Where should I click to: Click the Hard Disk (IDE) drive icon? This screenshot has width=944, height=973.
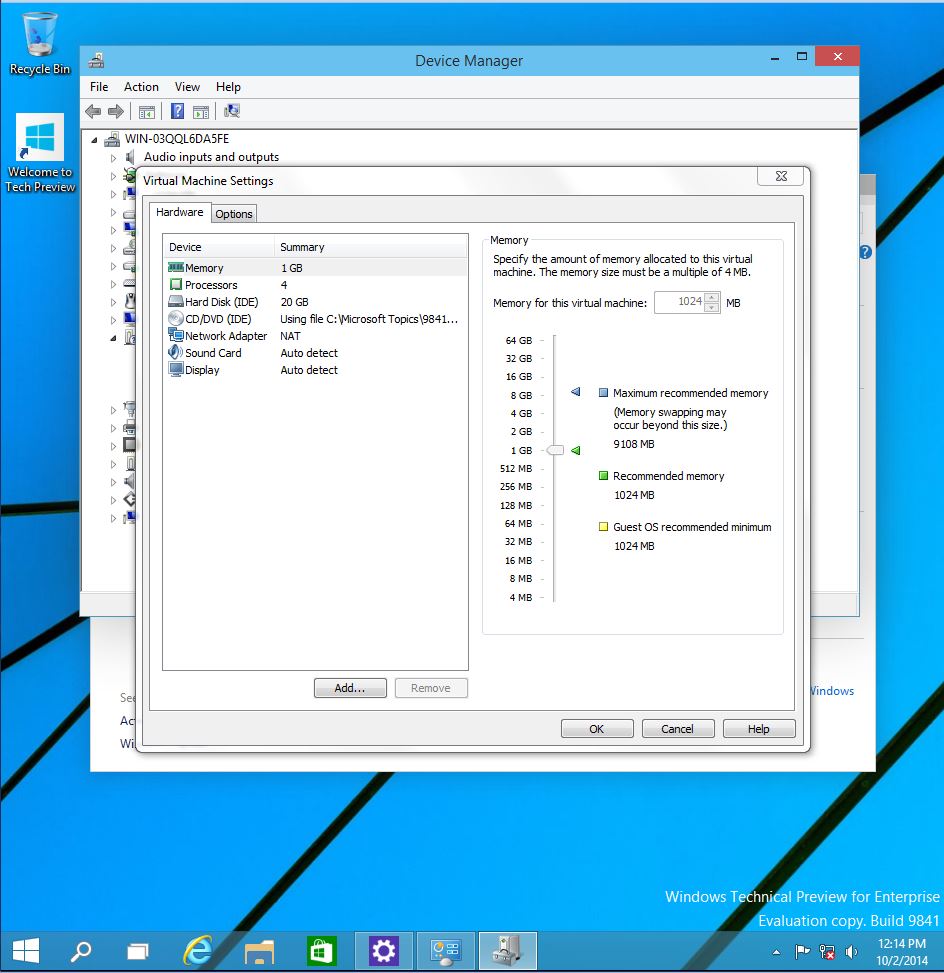tap(176, 302)
